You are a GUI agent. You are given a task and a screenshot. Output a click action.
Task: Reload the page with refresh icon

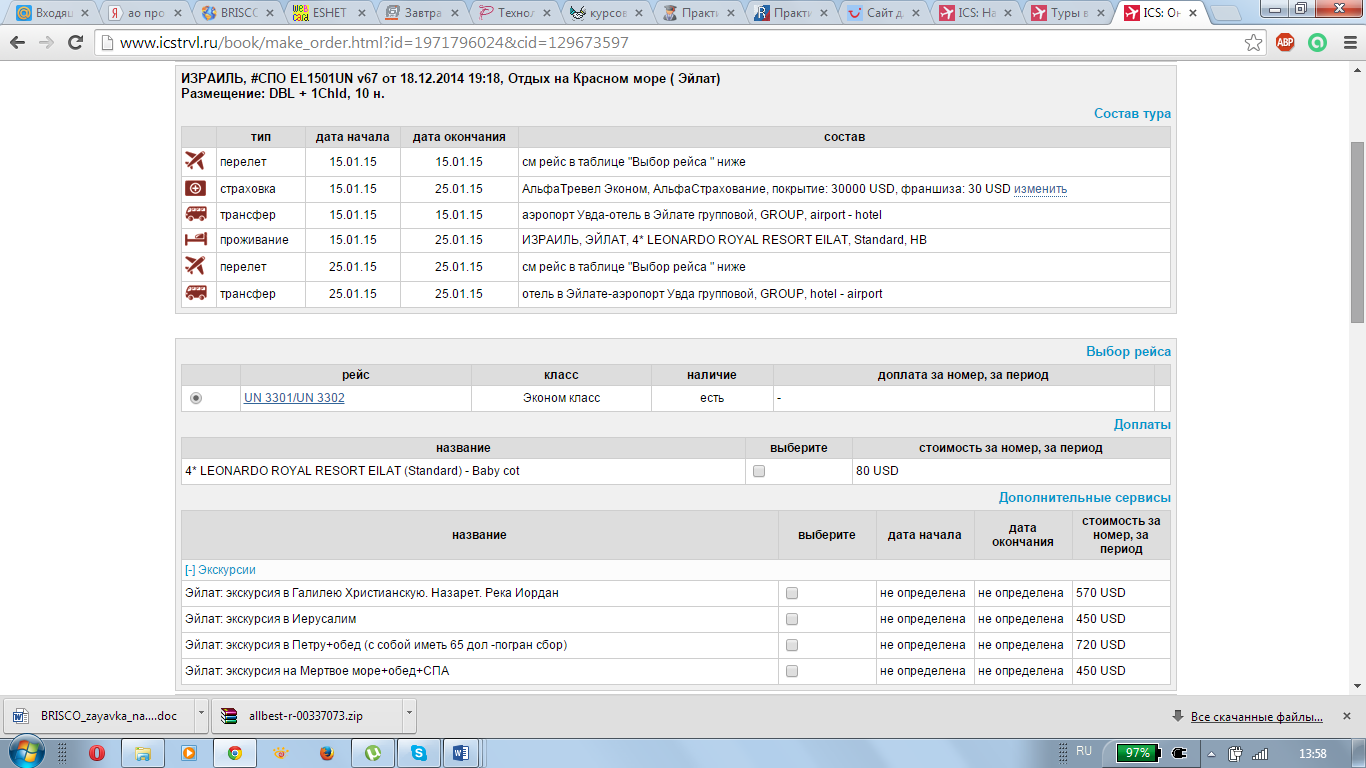coord(75,43)
